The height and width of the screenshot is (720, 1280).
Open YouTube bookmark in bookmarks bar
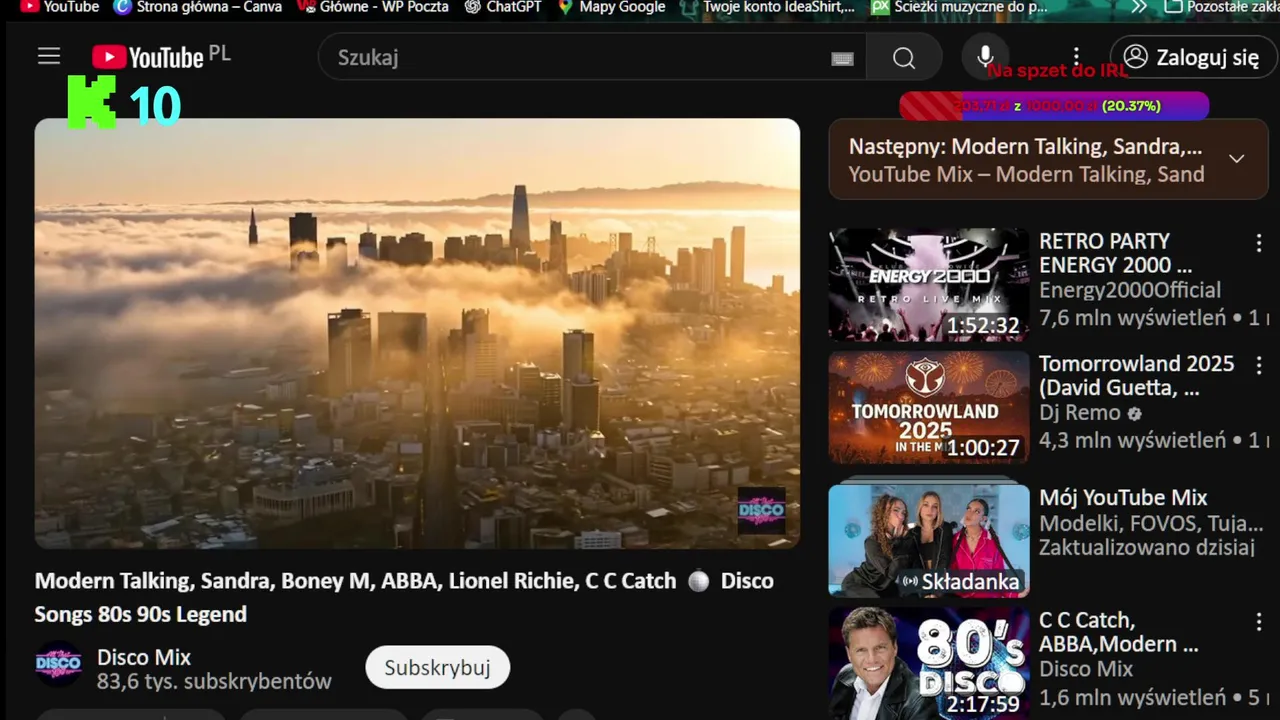[60, 7]
